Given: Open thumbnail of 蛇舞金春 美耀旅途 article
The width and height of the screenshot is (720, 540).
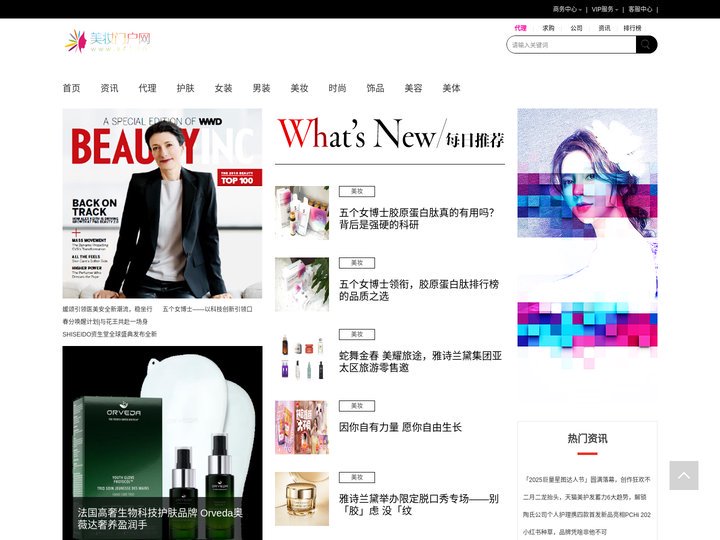Looking at the screenshot, I should point(302,356).
